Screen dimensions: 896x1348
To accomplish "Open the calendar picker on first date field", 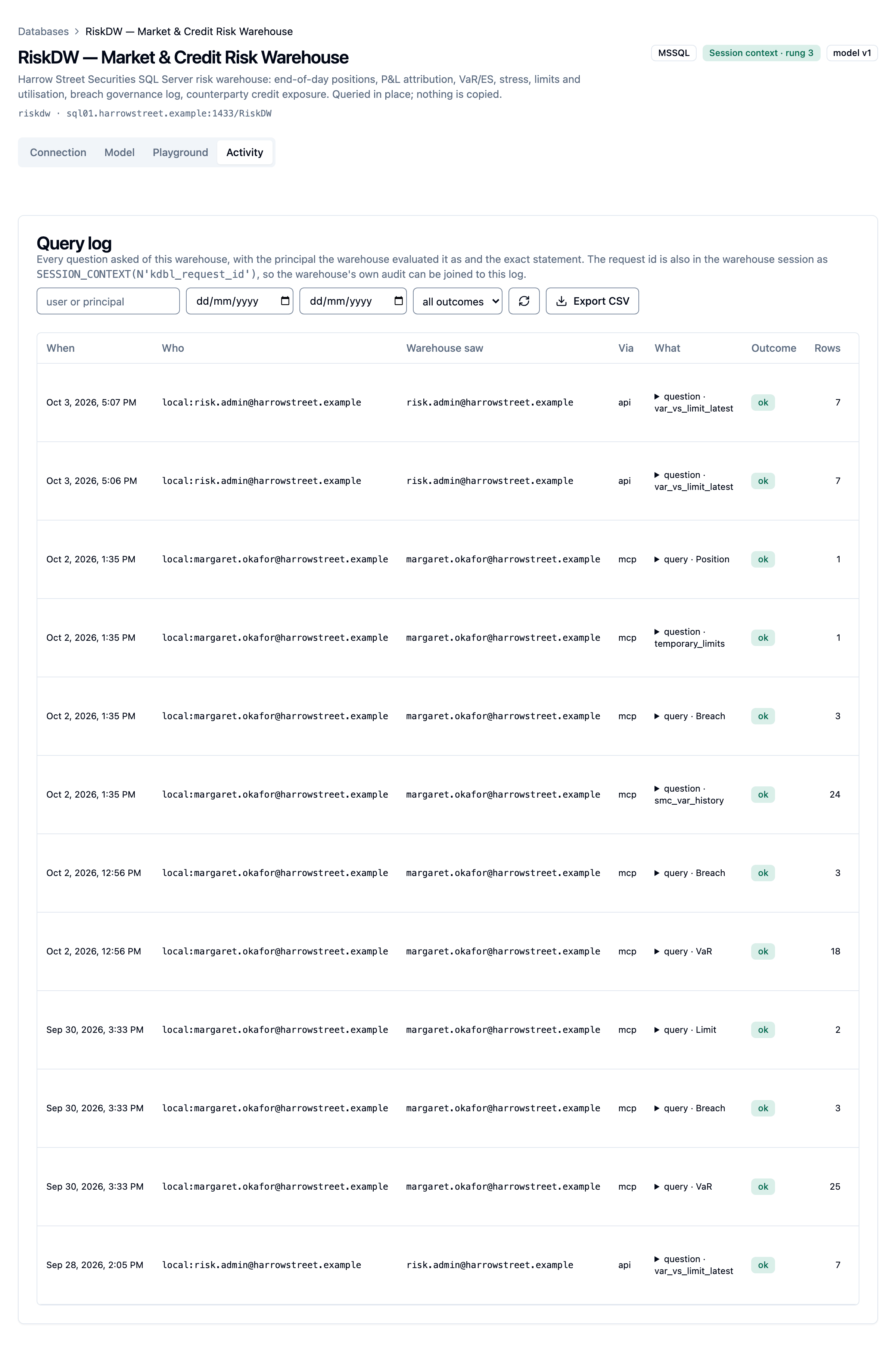I will pos(284,301).
